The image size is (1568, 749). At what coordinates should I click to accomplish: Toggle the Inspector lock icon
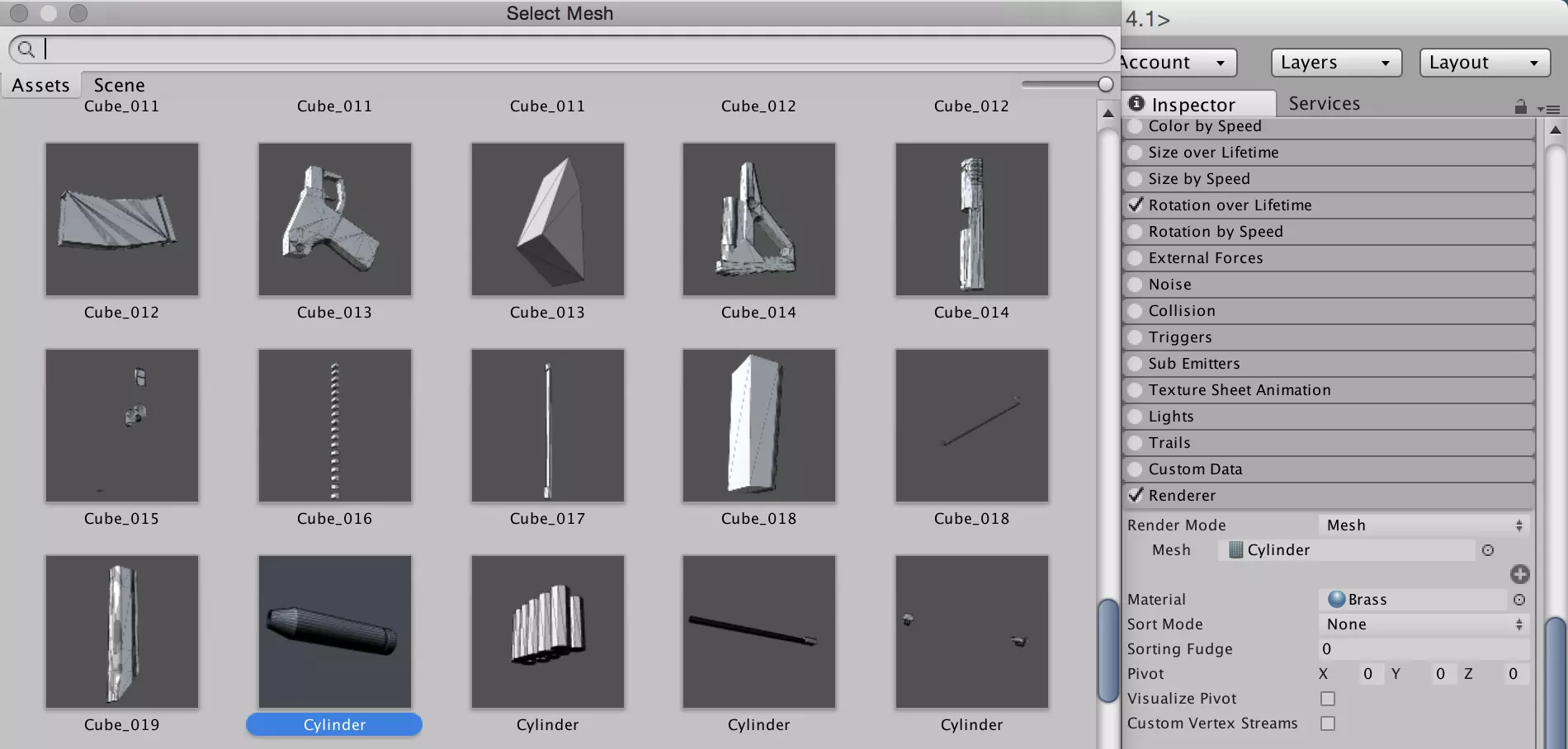[1520, 106]
